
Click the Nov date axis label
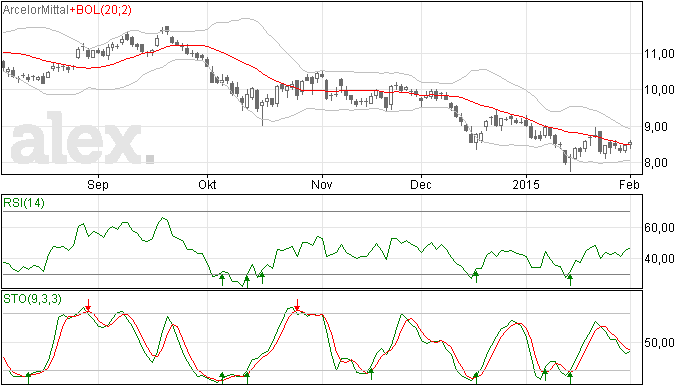[322, 184]
